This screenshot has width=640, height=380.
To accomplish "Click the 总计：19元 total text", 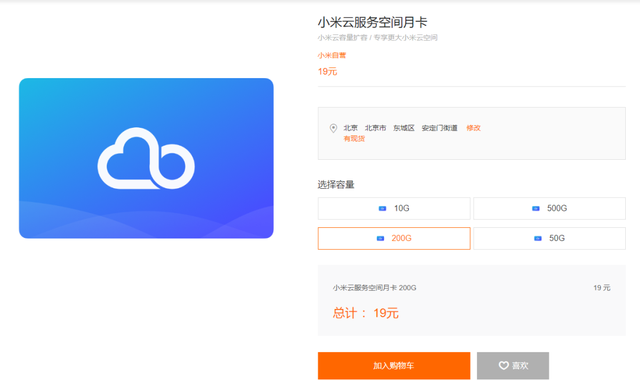I will point(365,313).
